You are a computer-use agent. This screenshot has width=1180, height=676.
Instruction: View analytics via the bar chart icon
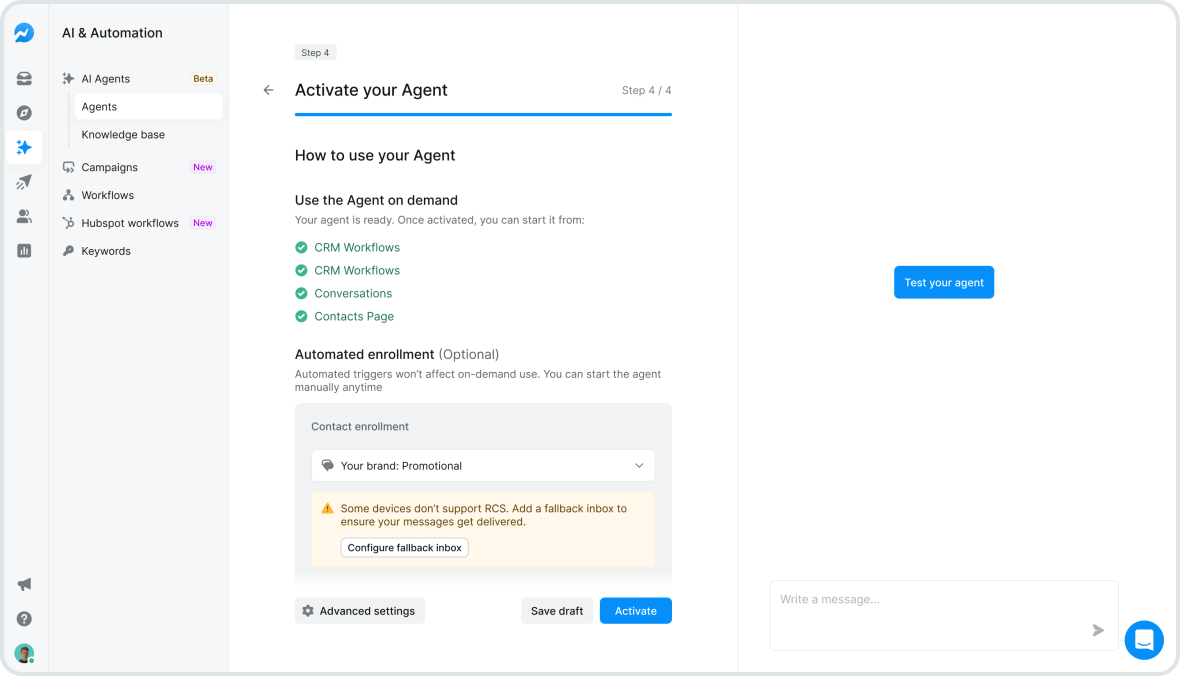click(24, 250)
